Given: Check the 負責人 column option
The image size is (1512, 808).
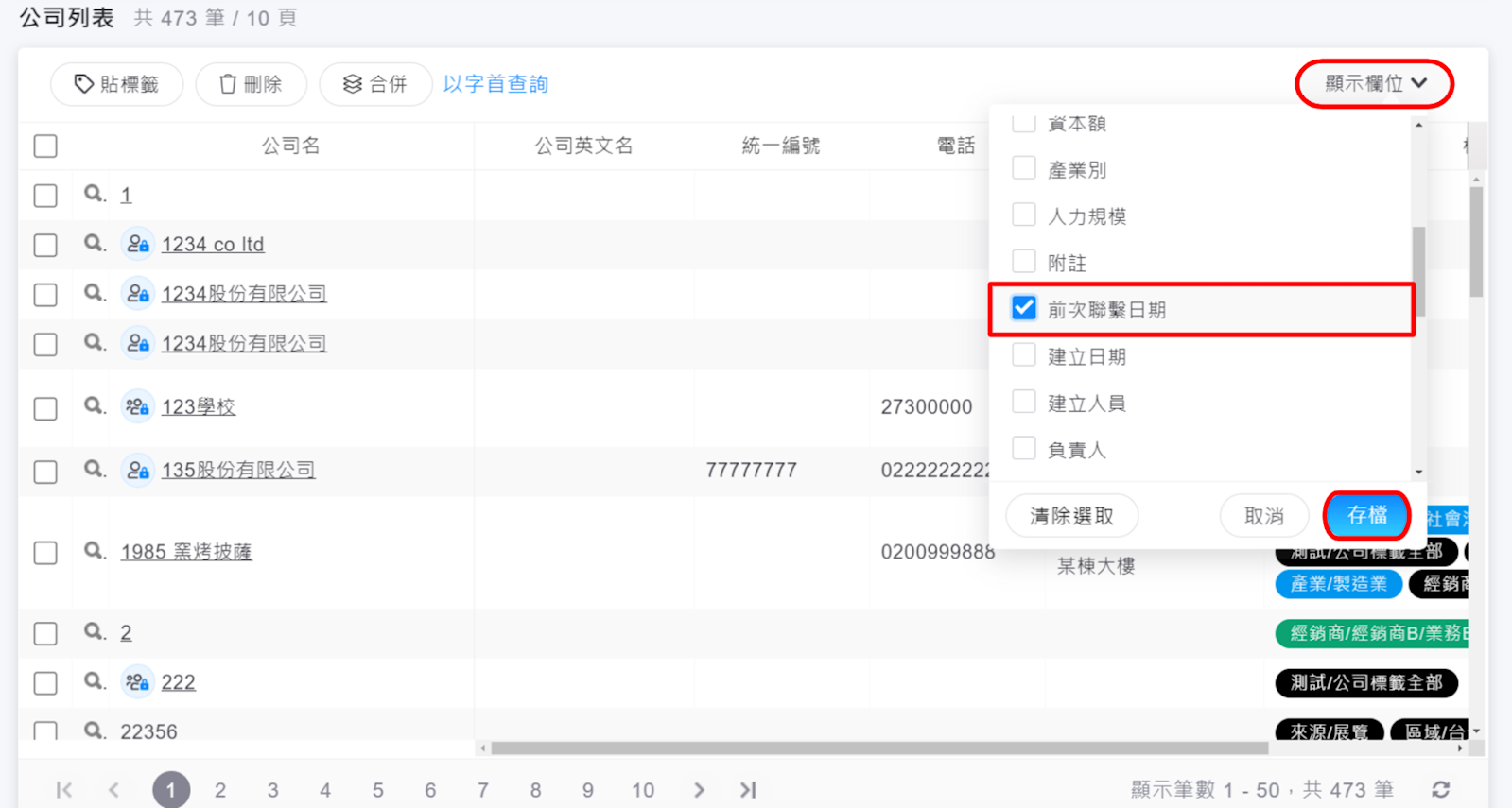Looking at the screenshot, I should point(1024,448).
